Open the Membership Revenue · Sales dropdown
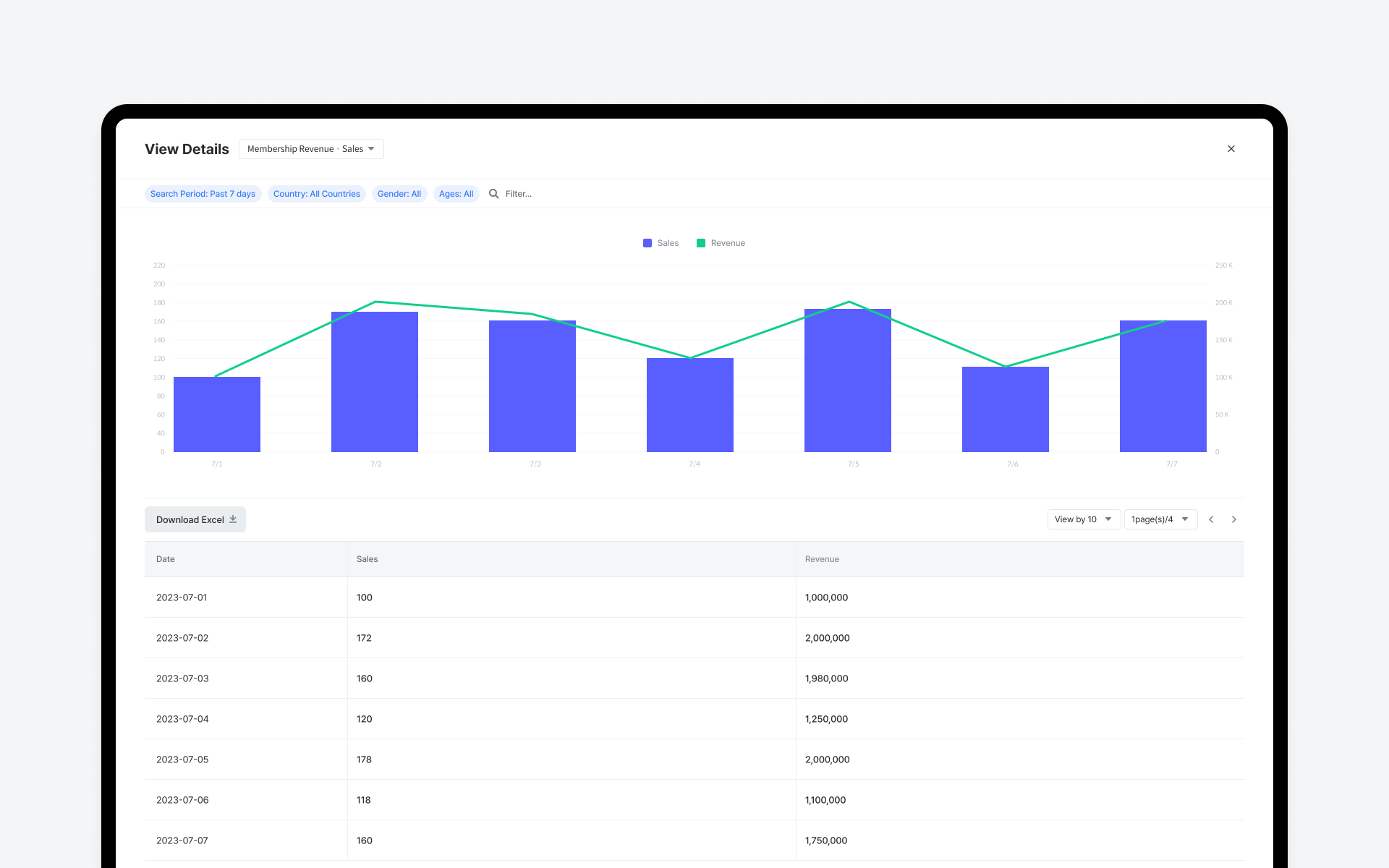 click(311, 149)
